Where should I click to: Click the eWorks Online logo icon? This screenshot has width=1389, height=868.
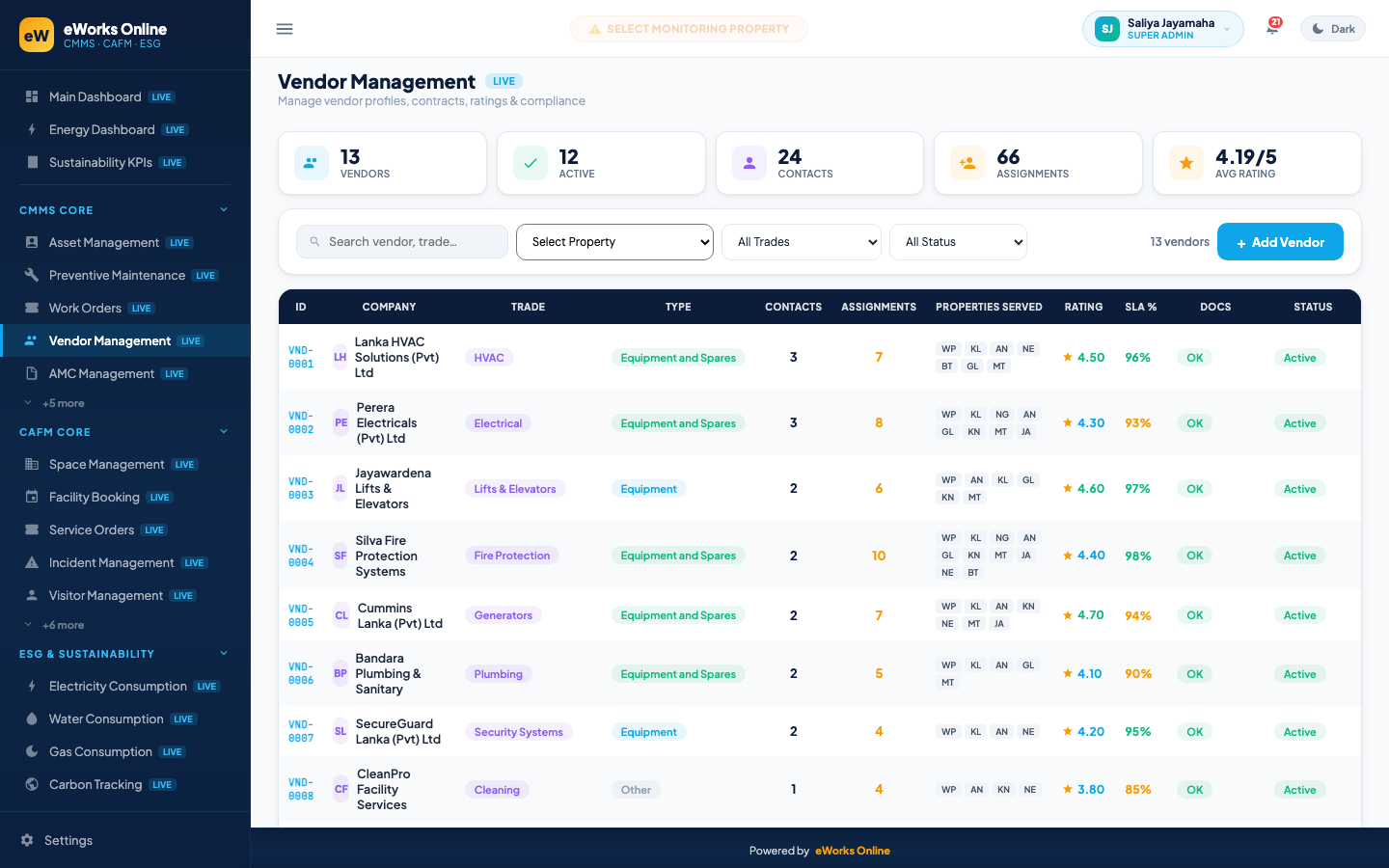click(x=37, y=35)
